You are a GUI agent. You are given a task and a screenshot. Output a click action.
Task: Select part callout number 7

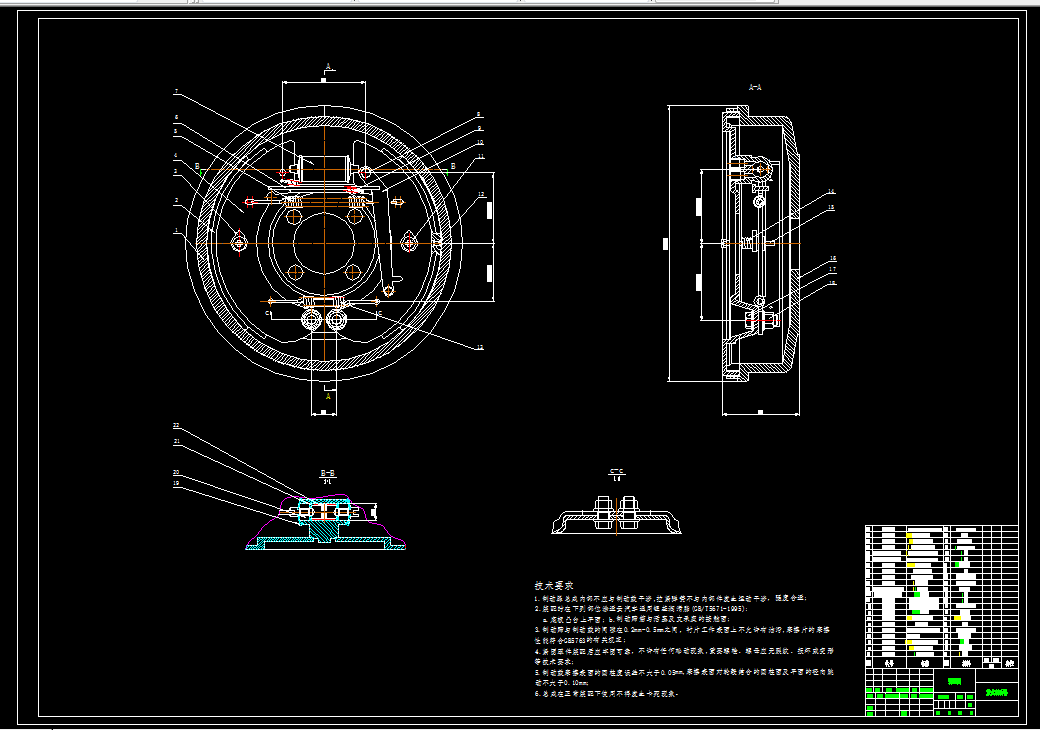click(176, 91)
